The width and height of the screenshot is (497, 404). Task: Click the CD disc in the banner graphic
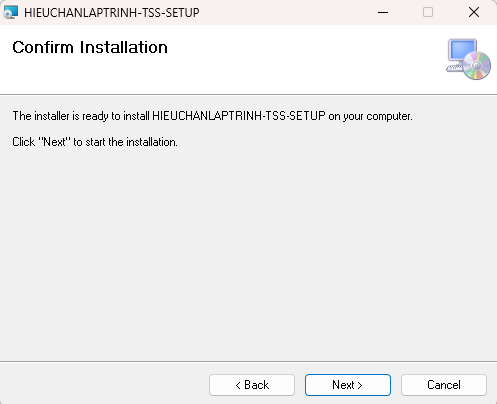point(477,66)
